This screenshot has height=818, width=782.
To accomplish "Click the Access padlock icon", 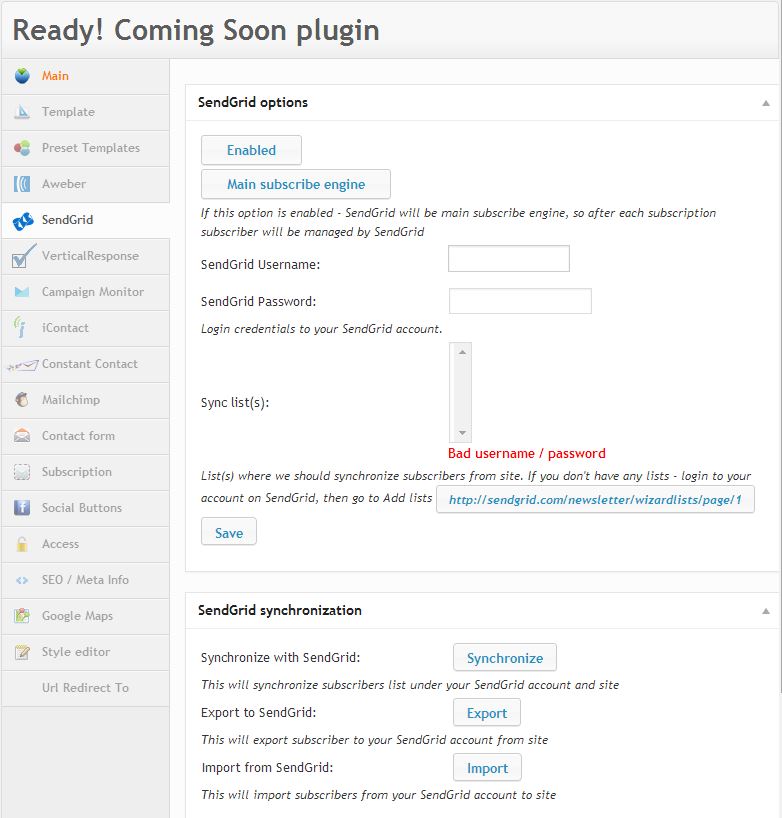I will (x=22, y=544).
